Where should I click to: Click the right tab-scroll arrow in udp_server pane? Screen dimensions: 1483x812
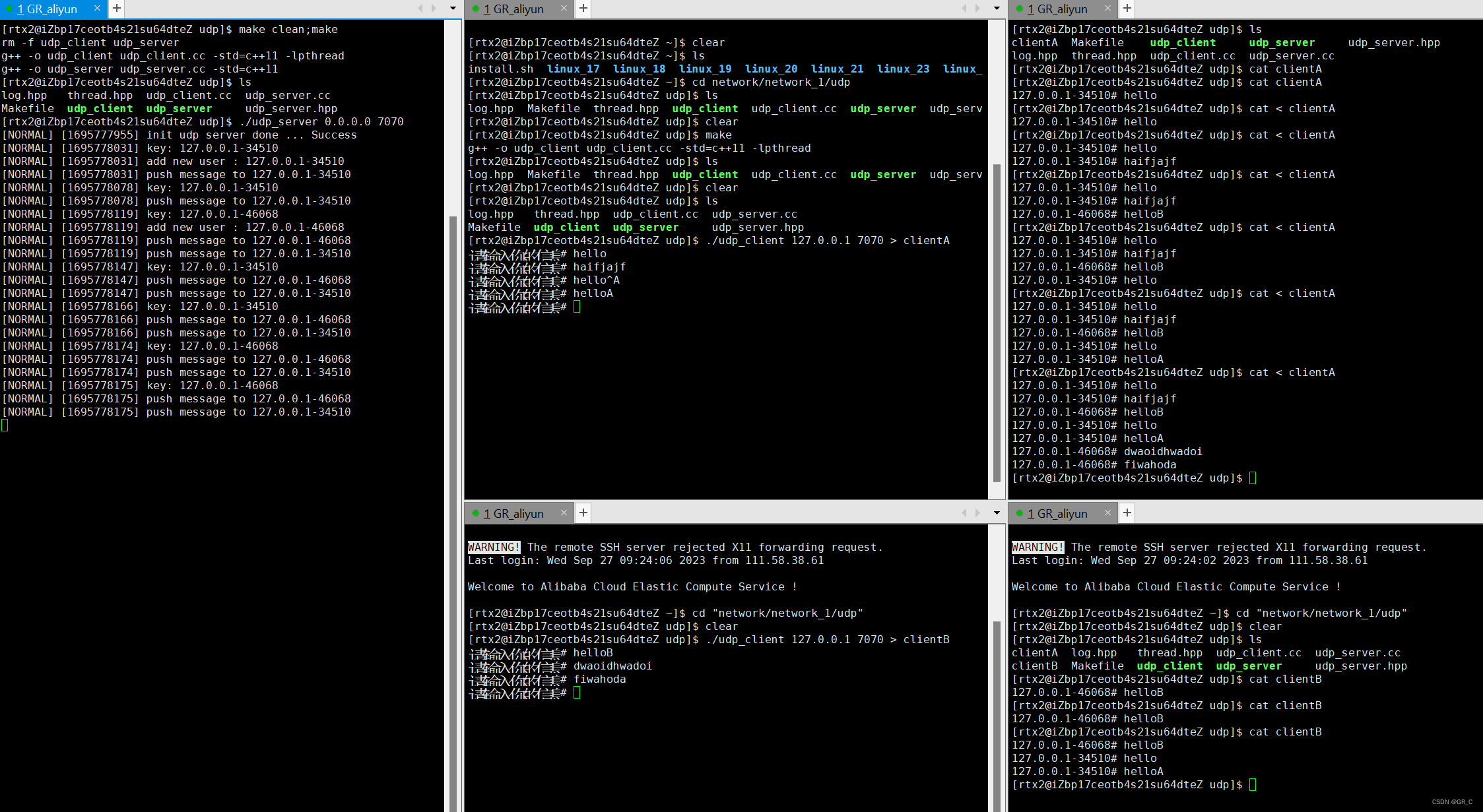434,9
